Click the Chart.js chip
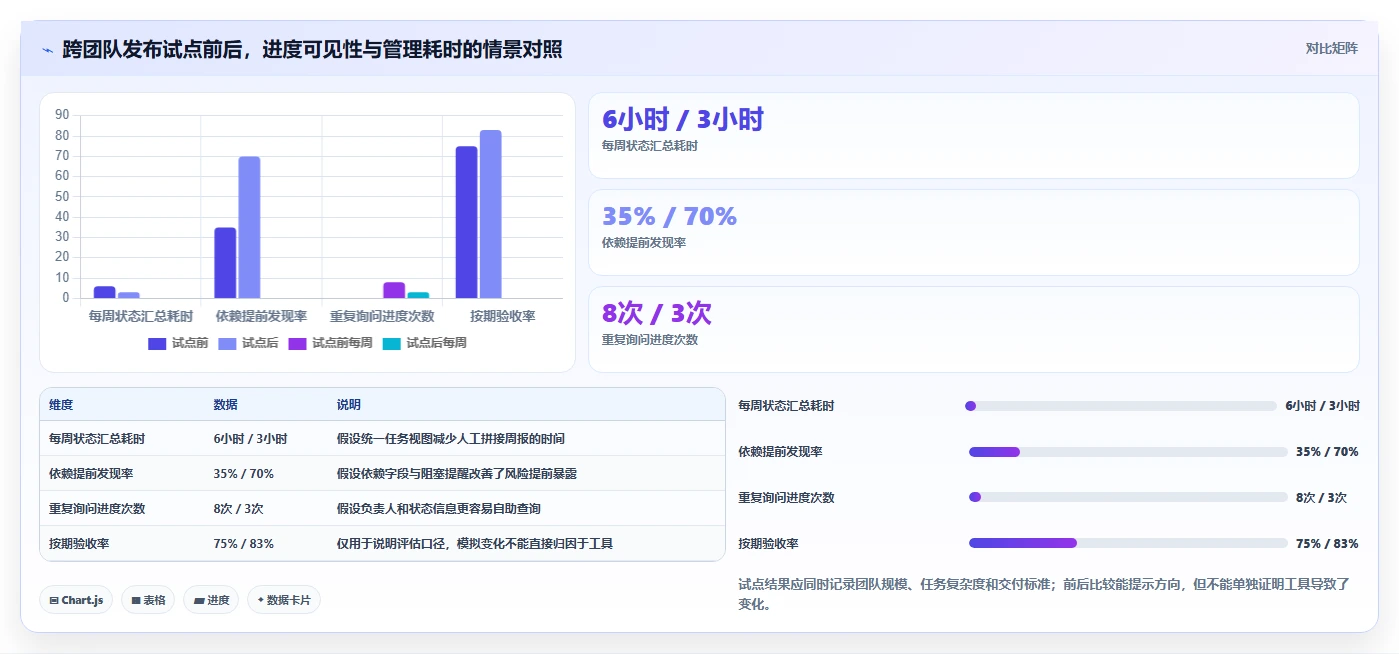The height and width of the screenshot is (654, 1399). click(76, 600)
